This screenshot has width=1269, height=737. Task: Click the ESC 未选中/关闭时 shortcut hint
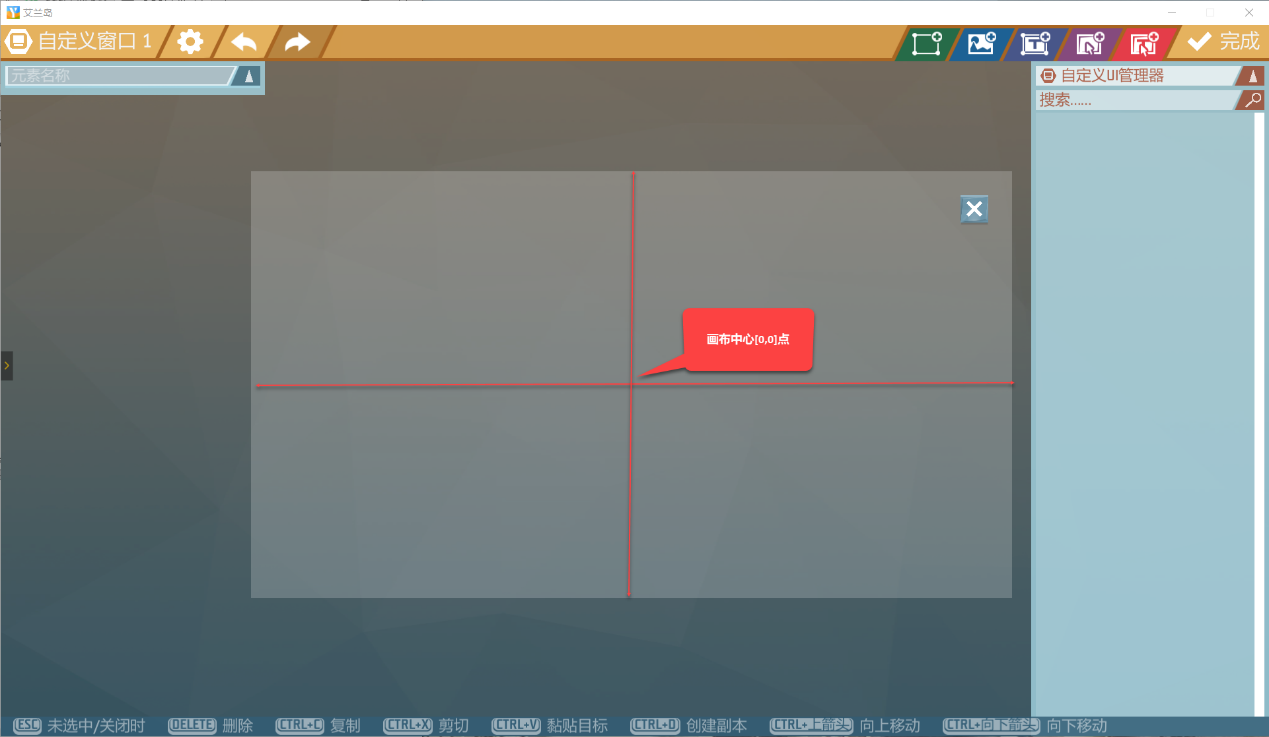coord(78,726)
